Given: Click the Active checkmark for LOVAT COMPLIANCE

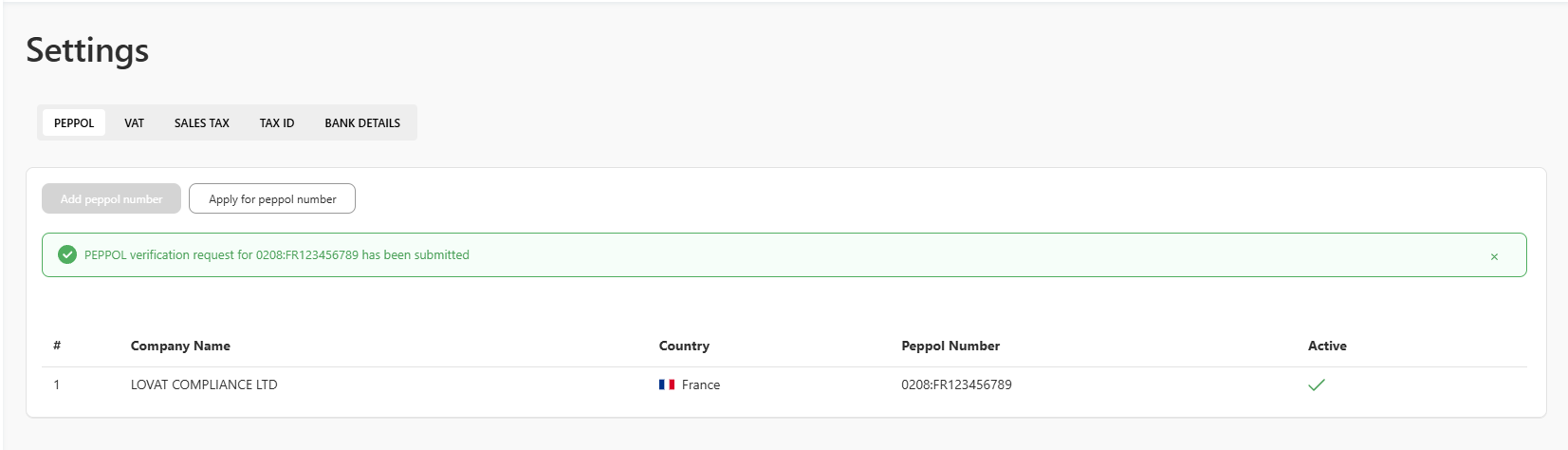Looking at the screenshot, I should [1317, 384].
